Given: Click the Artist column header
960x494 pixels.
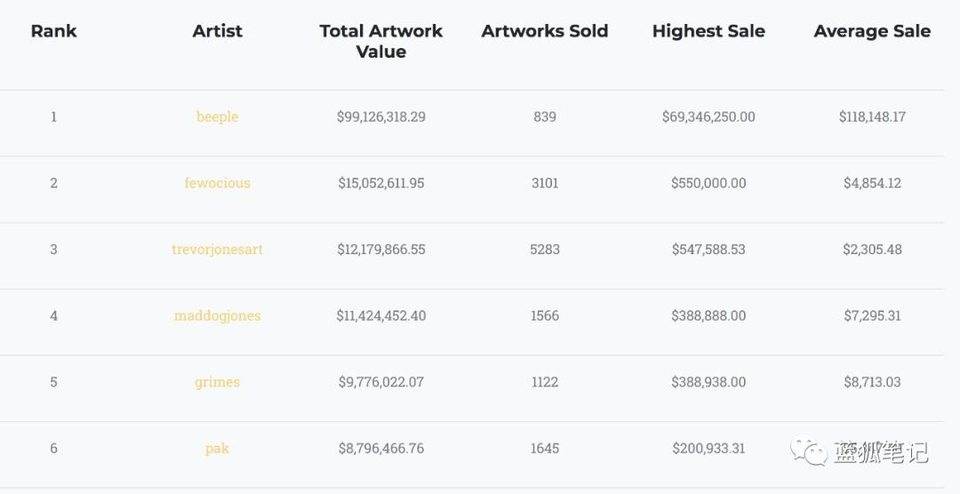Looking at the screenshot, I should coord(217,31).
